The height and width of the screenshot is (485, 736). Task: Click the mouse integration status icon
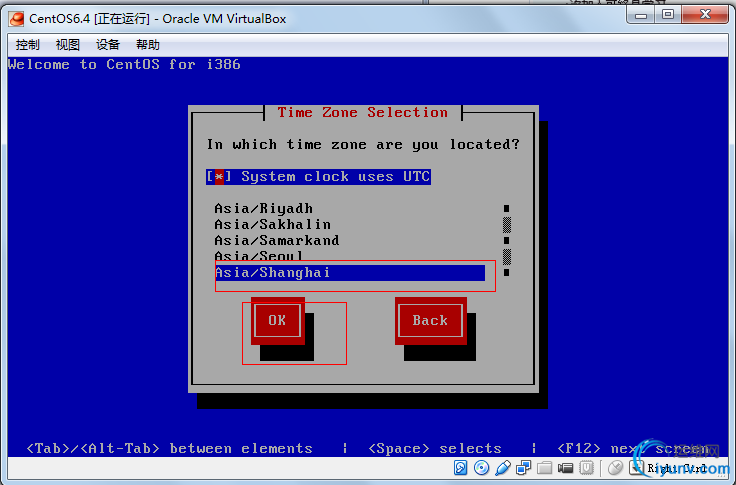(615, 468)
